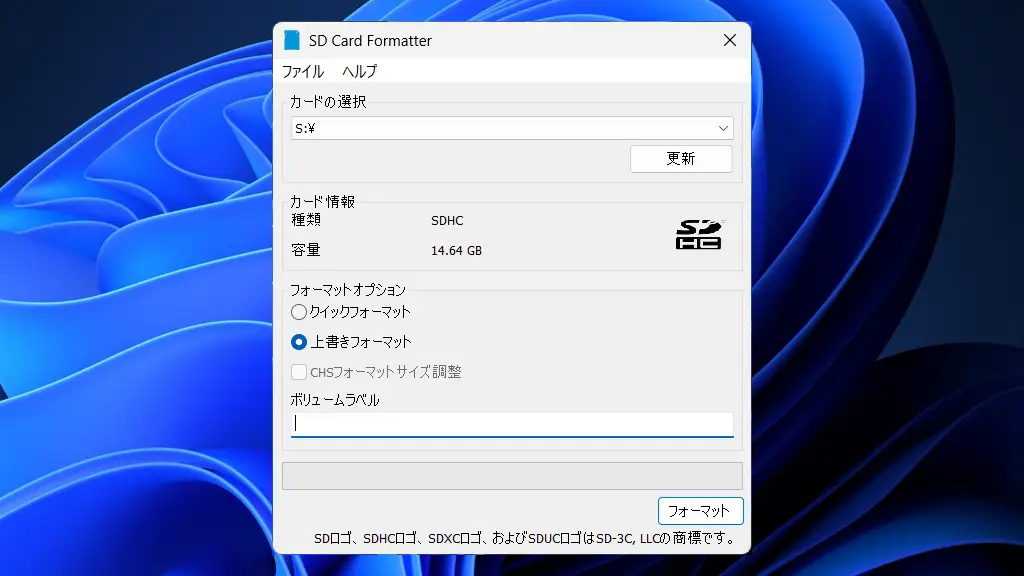
Task: Select the 上書きフォーマット radio option
Action: [299, 340]
